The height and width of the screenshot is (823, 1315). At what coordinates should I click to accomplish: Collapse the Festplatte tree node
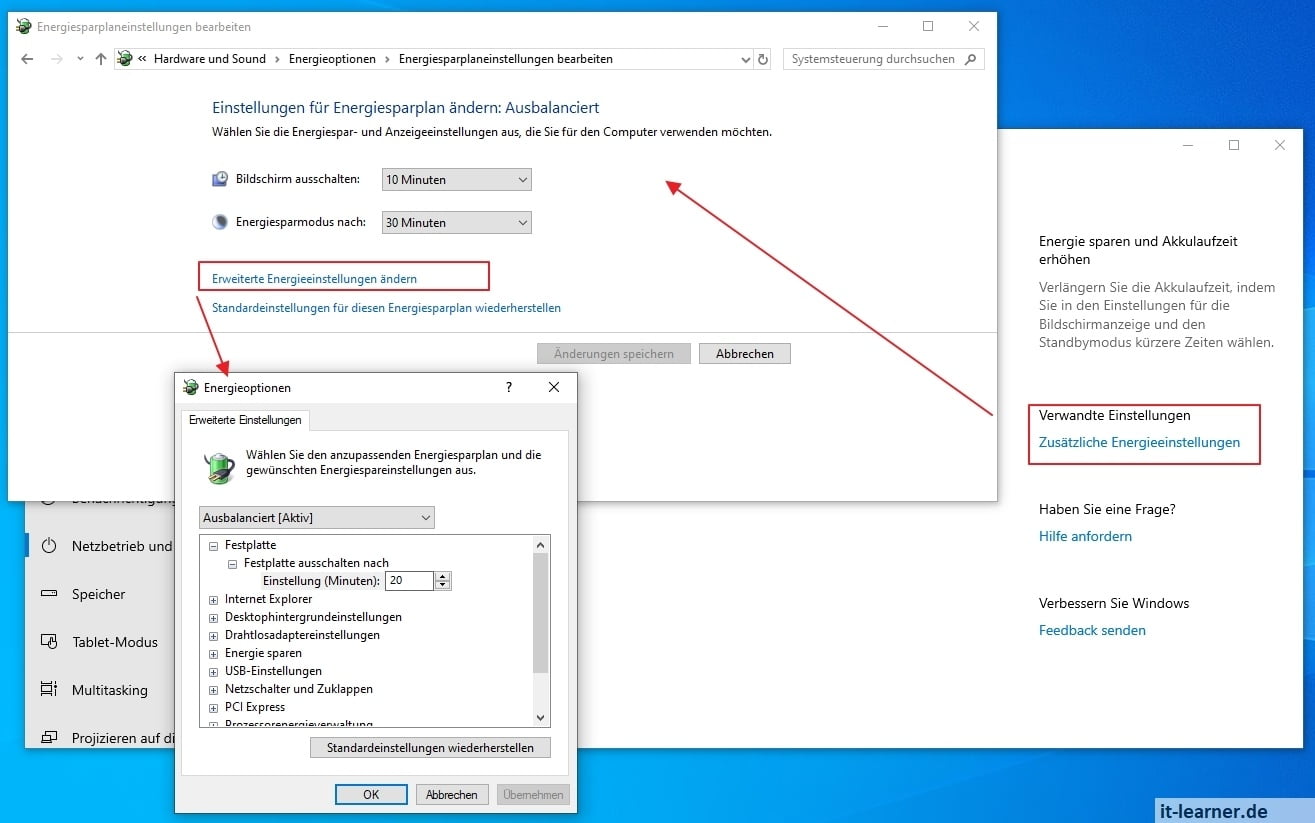(213, 545)
